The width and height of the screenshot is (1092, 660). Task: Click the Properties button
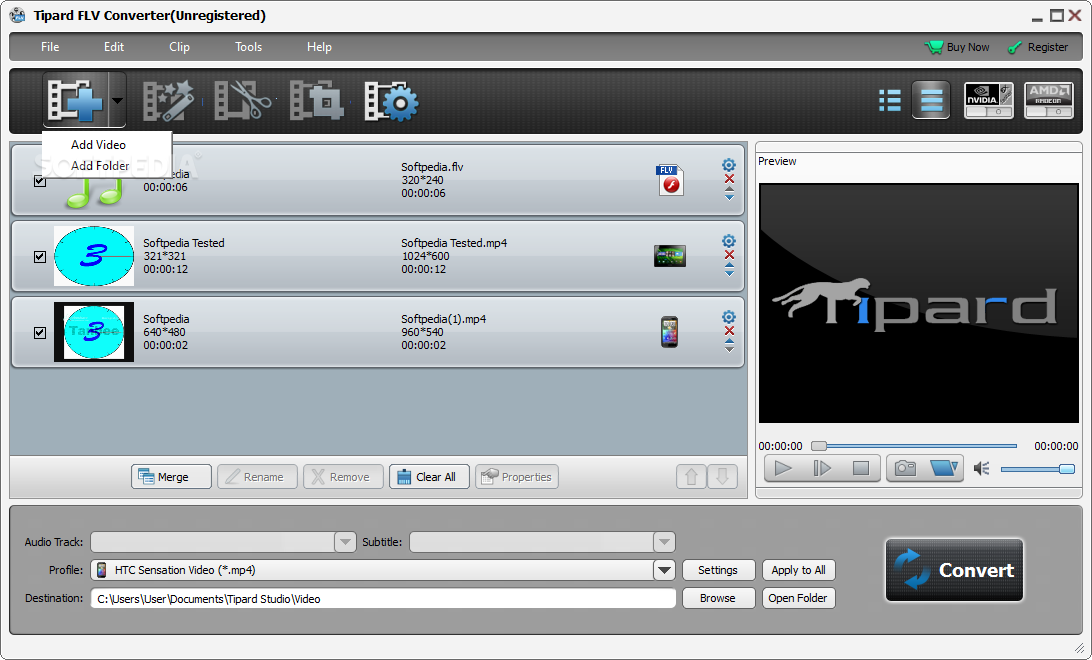(x=517, y=477)
